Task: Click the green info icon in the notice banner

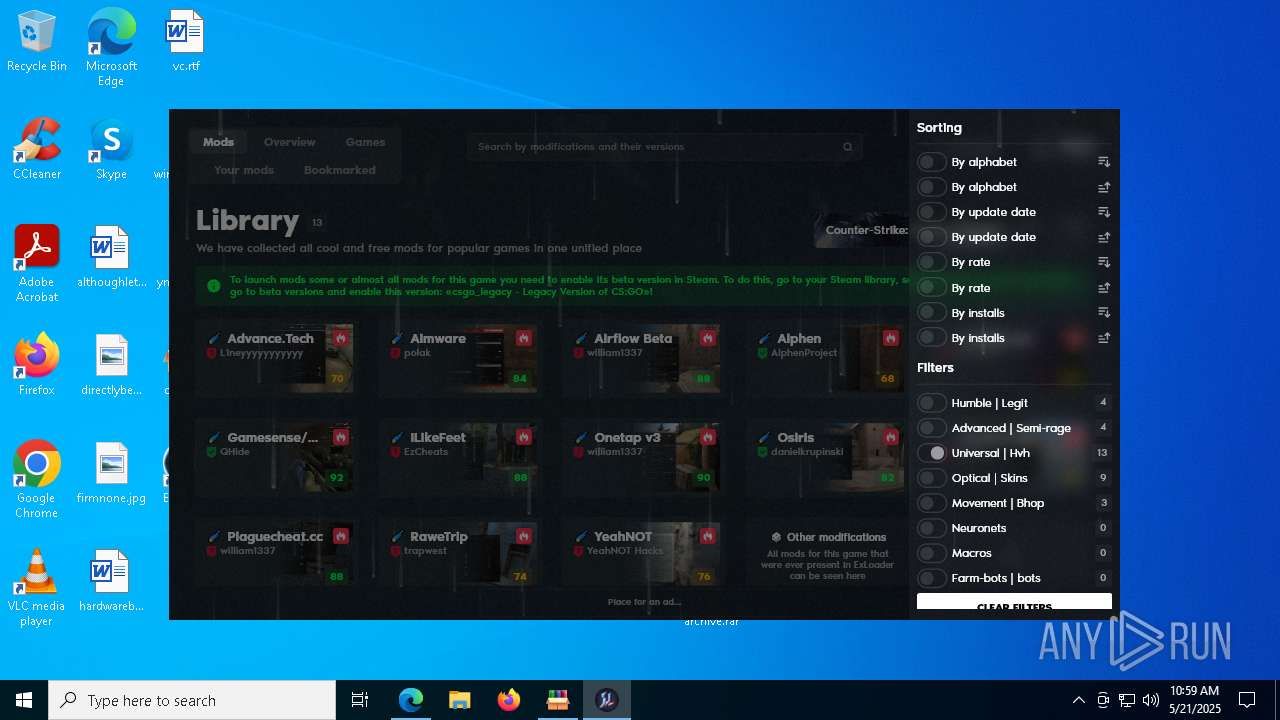Action: (213, 286)
